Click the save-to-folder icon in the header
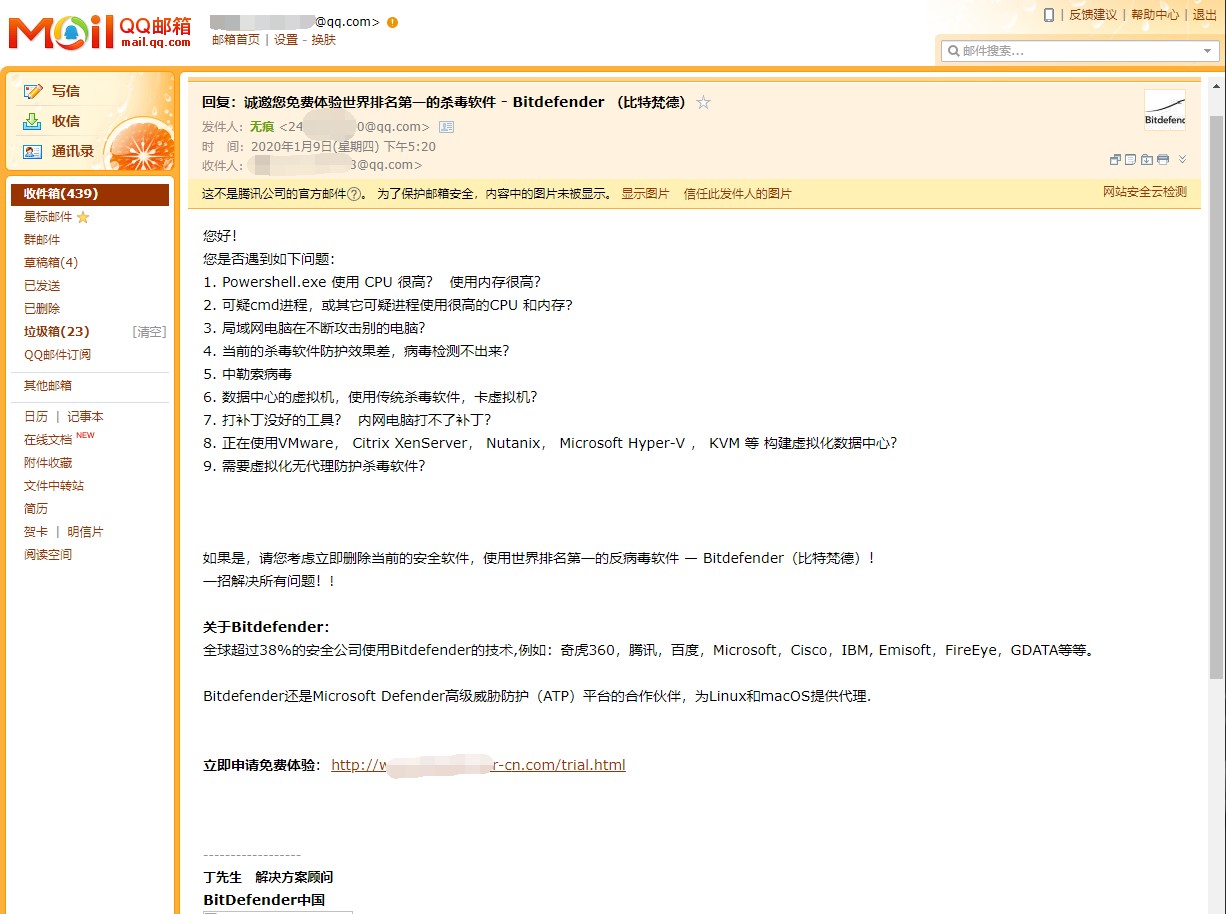This screenshot has width=1226, height=914. pyautogui.click(x=1146, y=159)
